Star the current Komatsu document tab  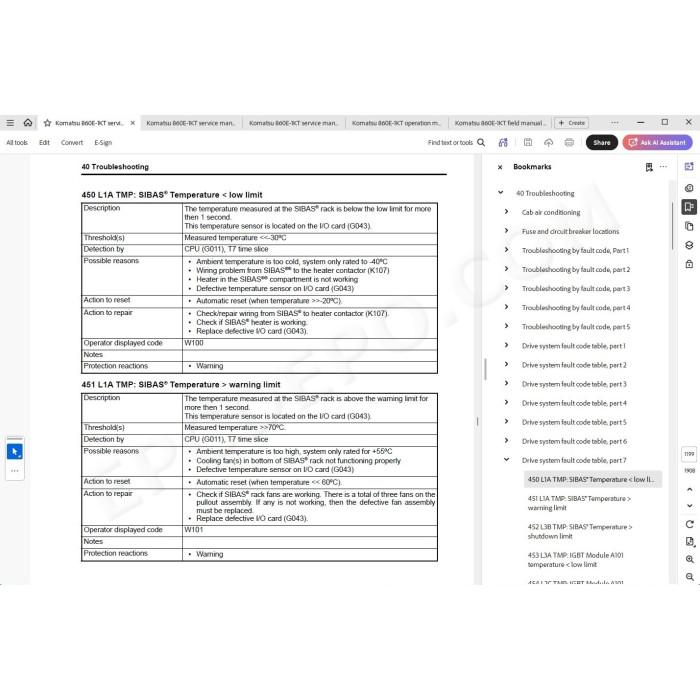47,123
